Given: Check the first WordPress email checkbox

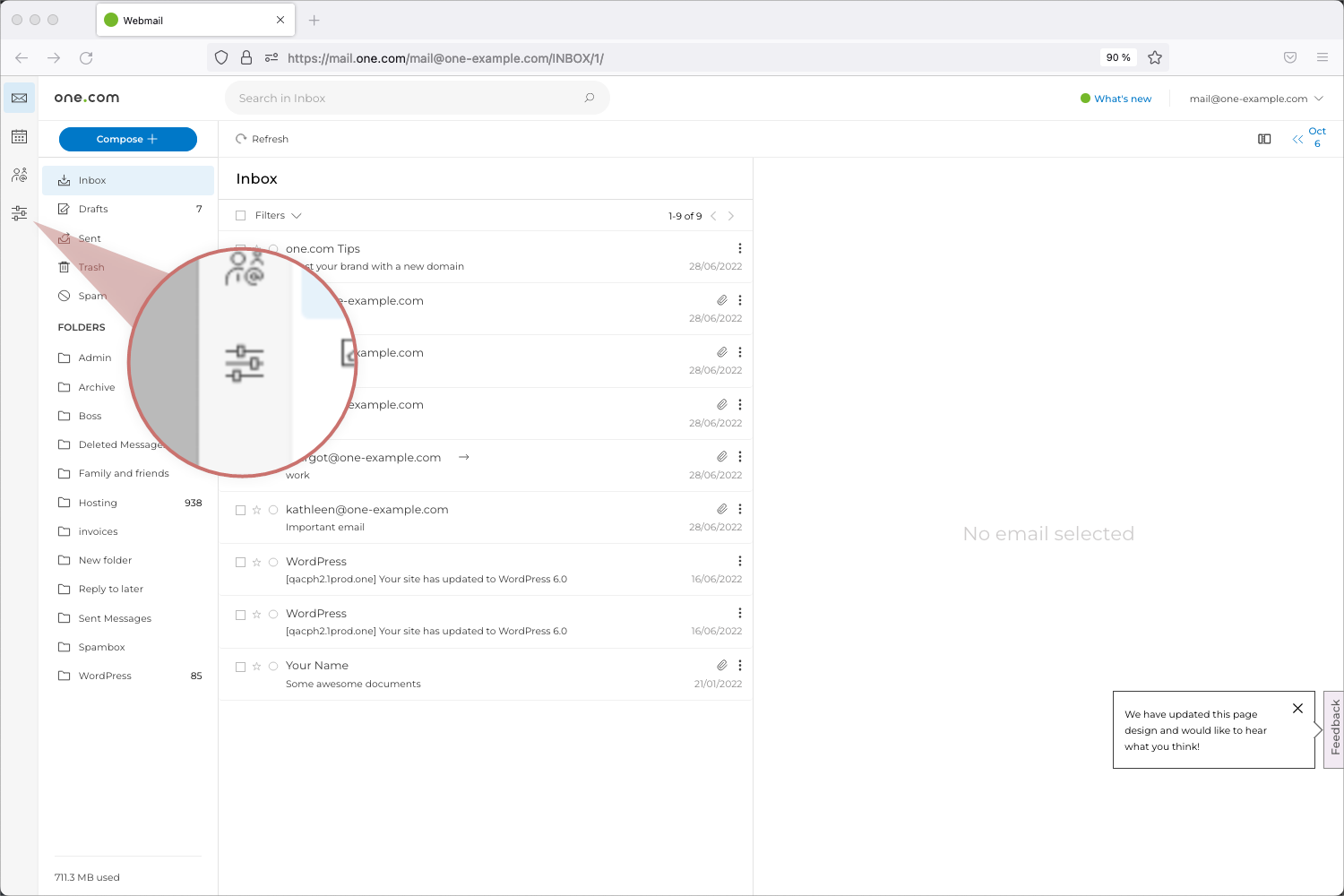Looking at the screenshot, I should click(240, 563).
